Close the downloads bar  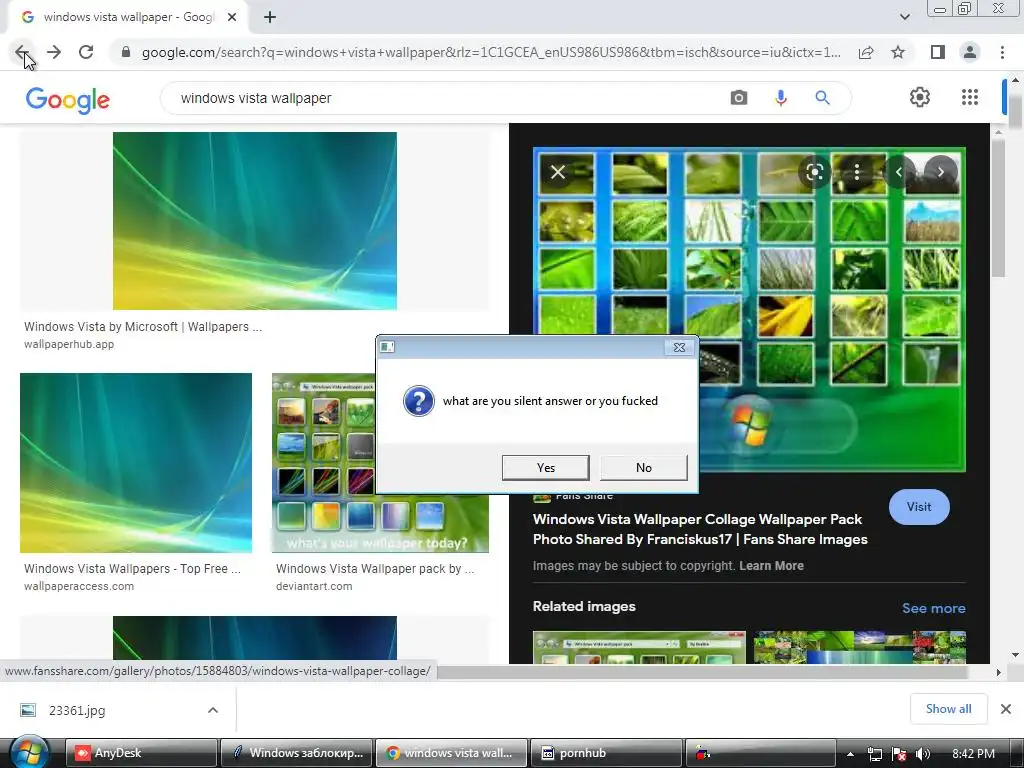[x=1006, y=709]
